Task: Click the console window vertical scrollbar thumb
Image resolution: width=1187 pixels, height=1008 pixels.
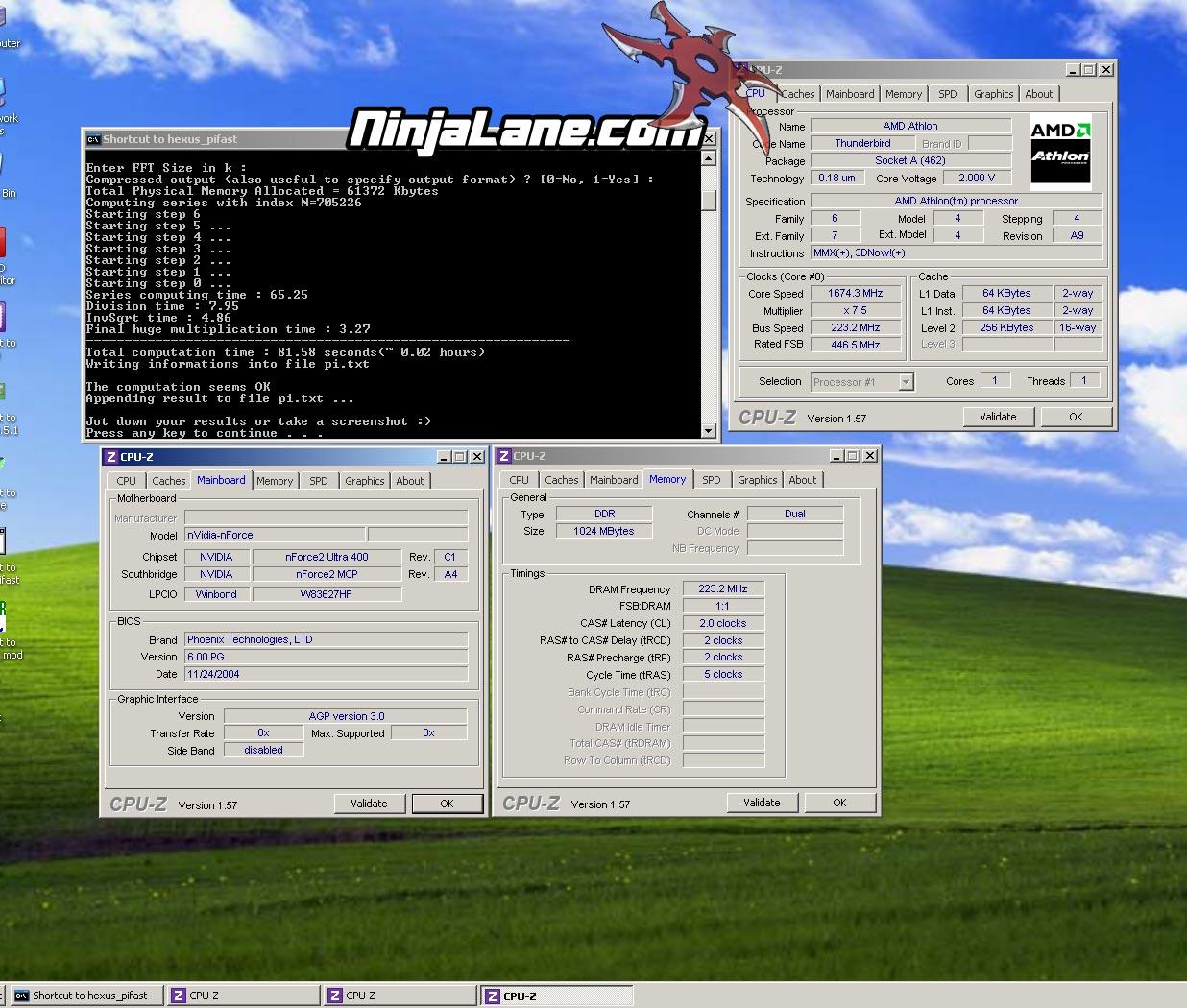Action: coord(709,201)
